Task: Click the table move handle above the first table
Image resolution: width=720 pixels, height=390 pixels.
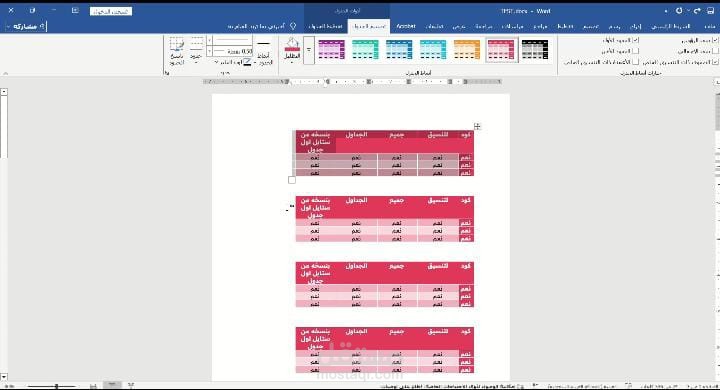Action: tap(477, 126)
